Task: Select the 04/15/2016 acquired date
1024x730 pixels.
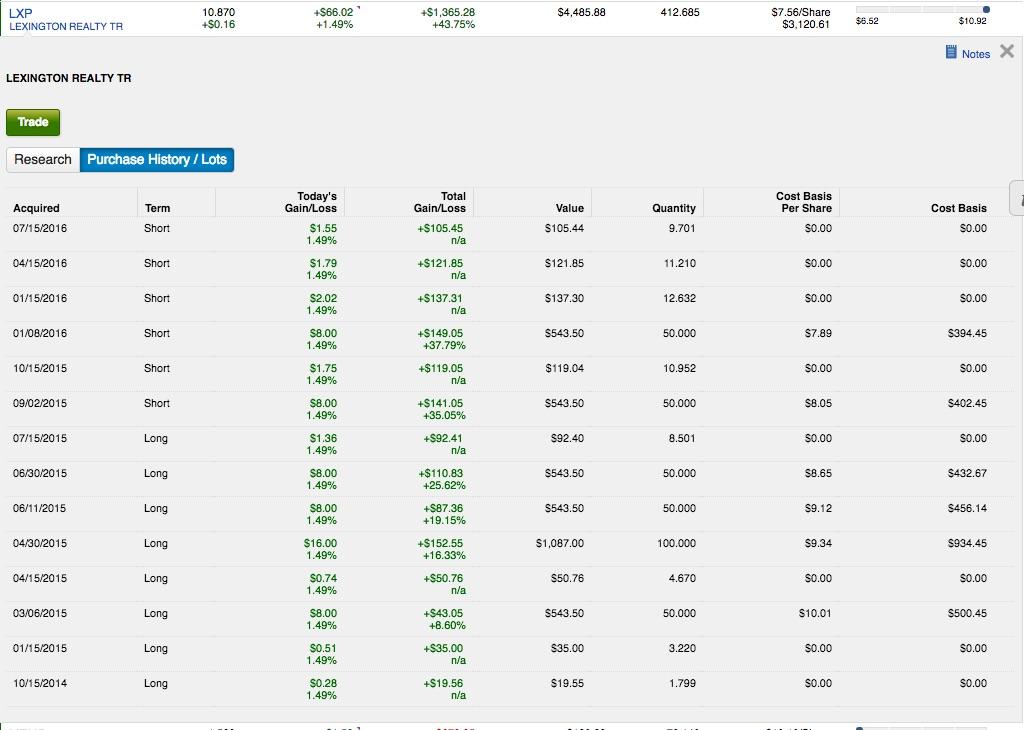Action: tap(40, 264)
